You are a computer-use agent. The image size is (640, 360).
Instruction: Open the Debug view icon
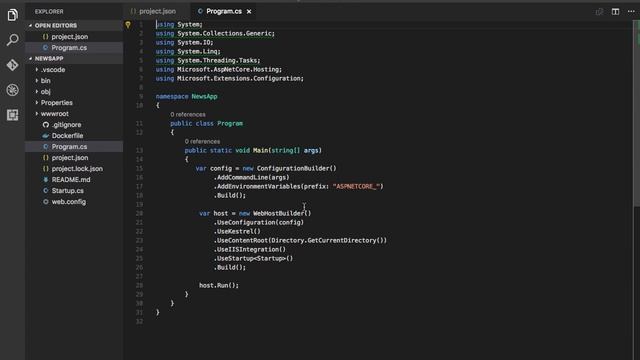pyautogui.click(x=12, y=90)
